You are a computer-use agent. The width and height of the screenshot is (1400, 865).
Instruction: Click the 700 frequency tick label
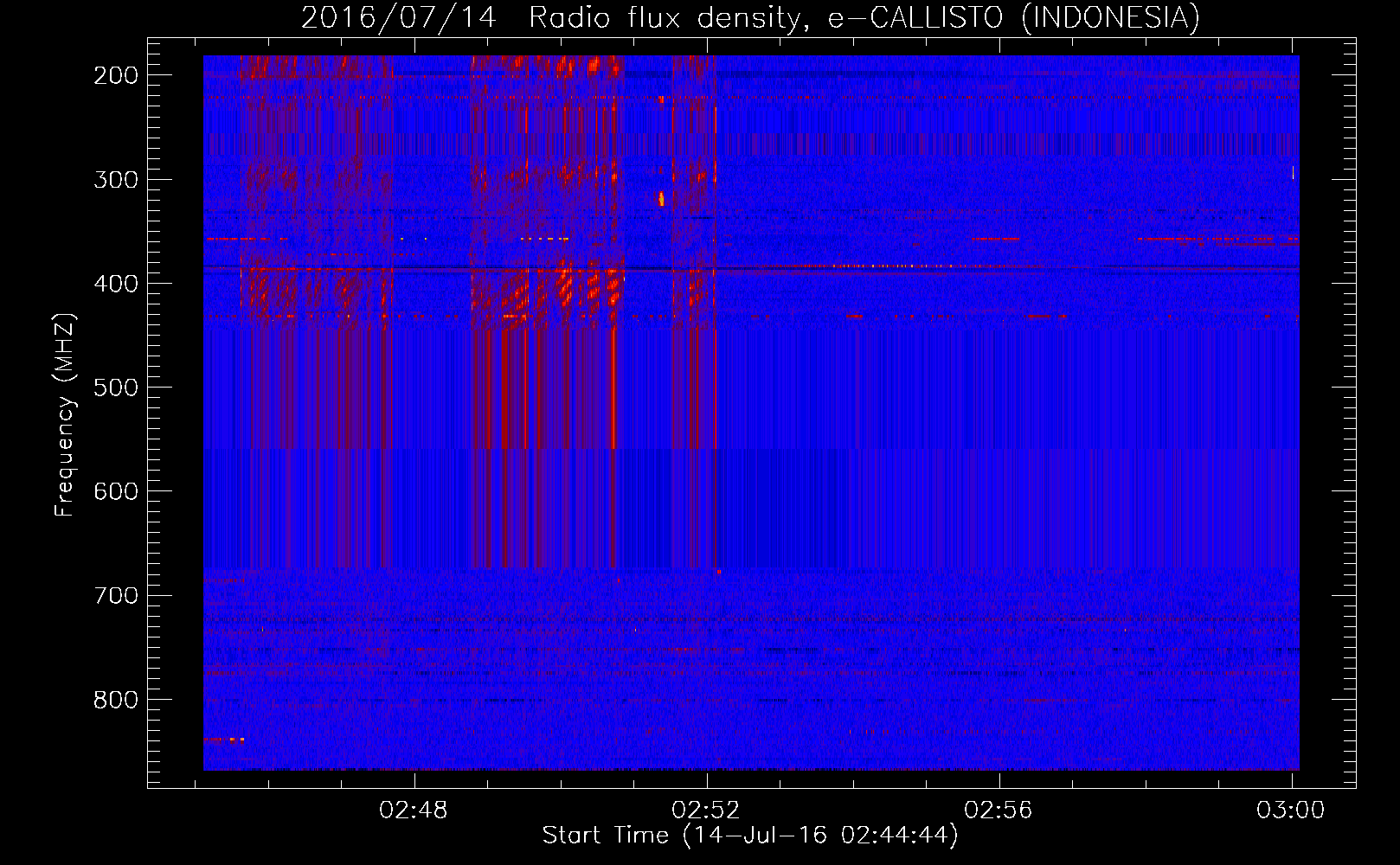(116, 595)
